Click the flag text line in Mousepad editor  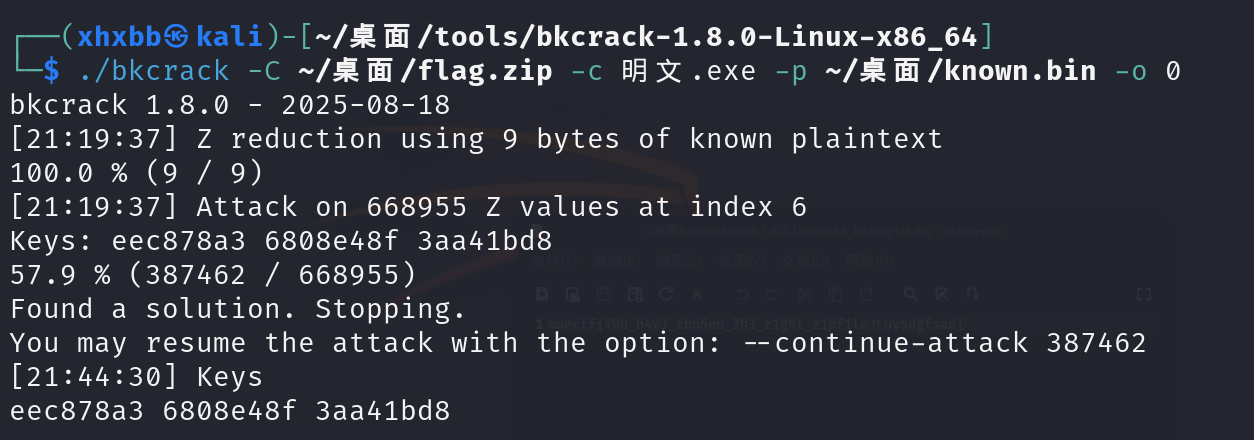752,324
